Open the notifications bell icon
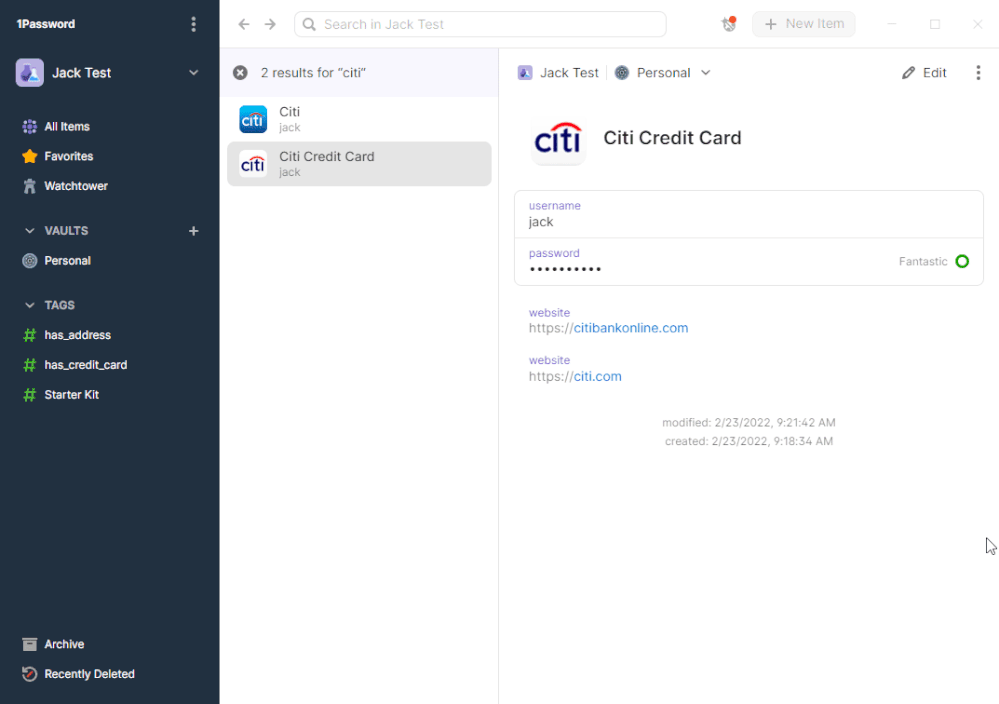999x704 pixels. coord(729,24)
